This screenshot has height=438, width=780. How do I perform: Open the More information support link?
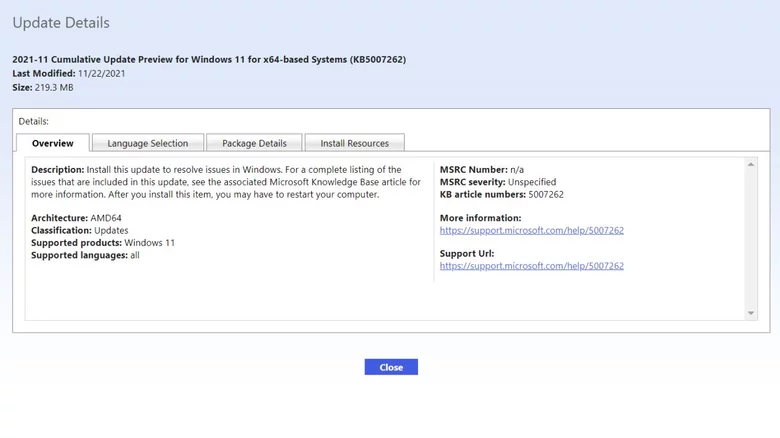531,230
